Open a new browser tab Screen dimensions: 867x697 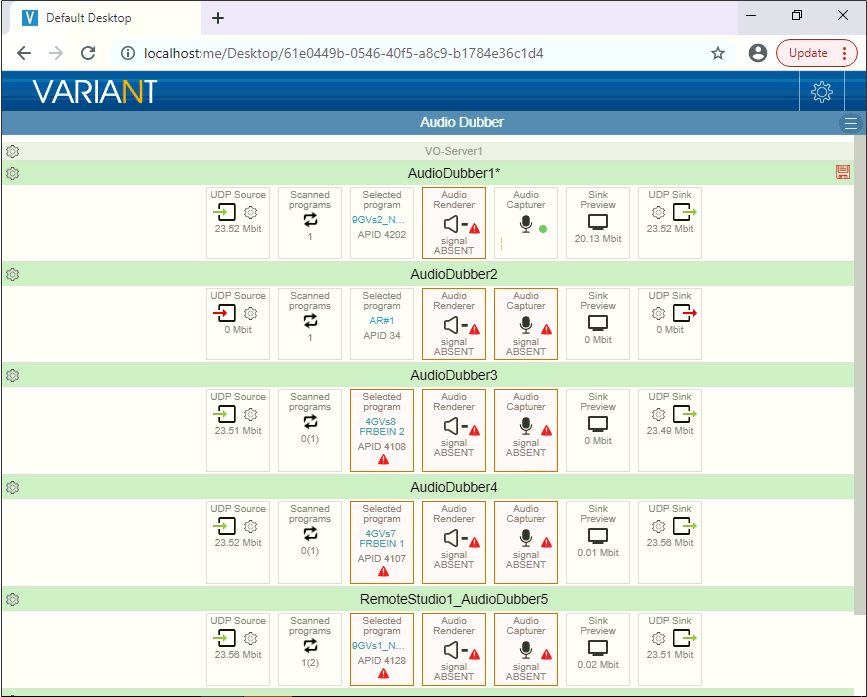coord(218,18)
